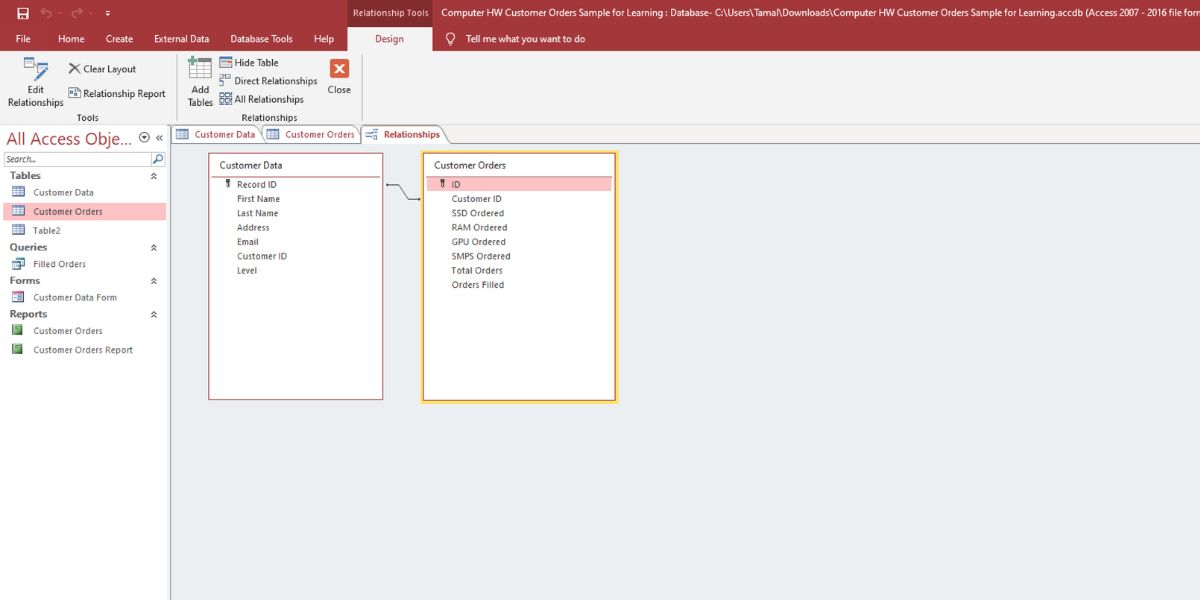Collapse the Reports group

click(154, 314)
